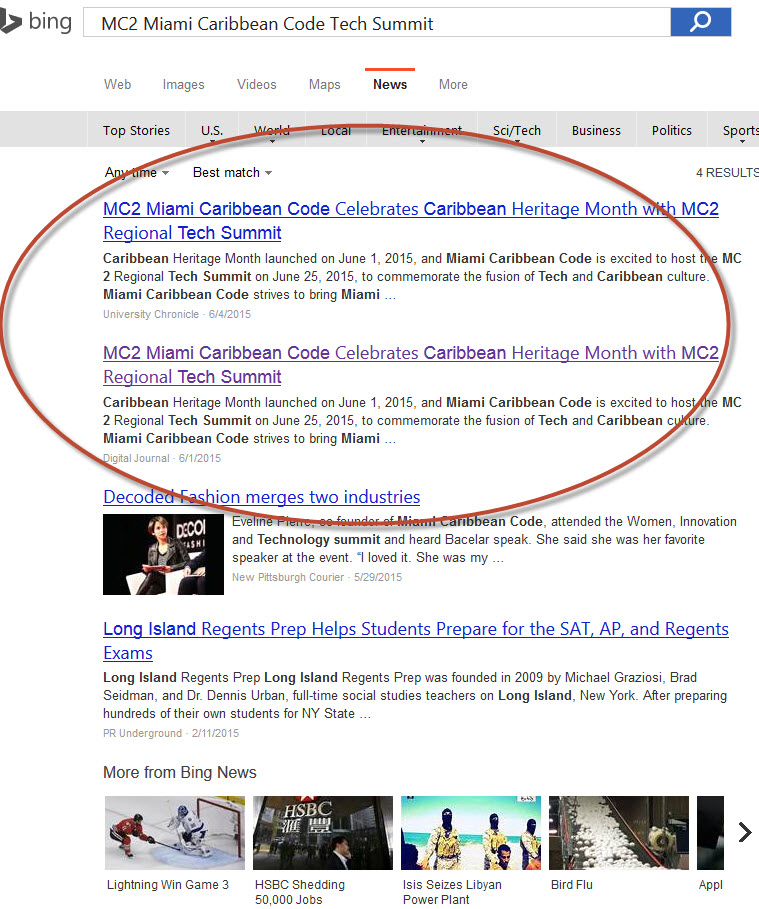759x909 pixels.
Task: Open the University Chronicle MC2 article link
Action: tap(411, 220)
